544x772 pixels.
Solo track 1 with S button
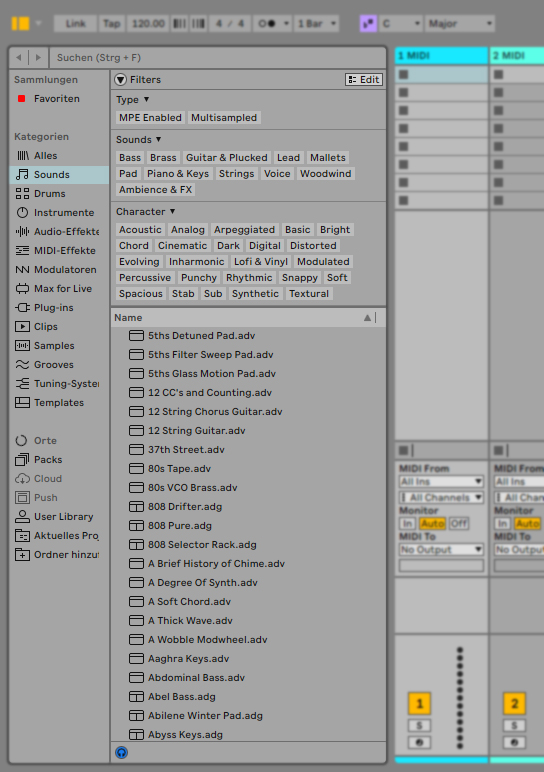[x=419, y=725]
